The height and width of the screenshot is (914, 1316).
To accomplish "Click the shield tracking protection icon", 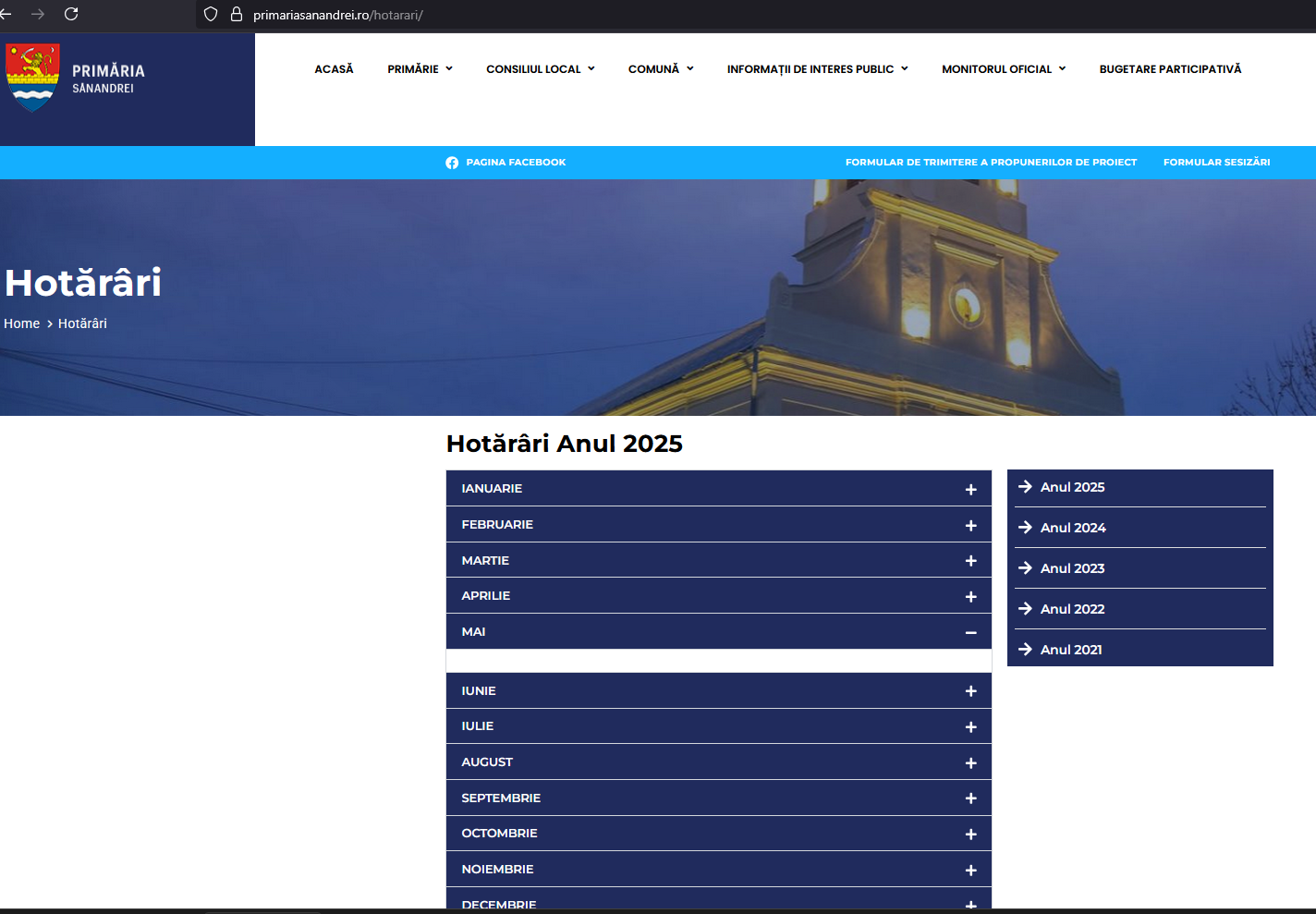I will pyautogui.click(x=211, y=14).
